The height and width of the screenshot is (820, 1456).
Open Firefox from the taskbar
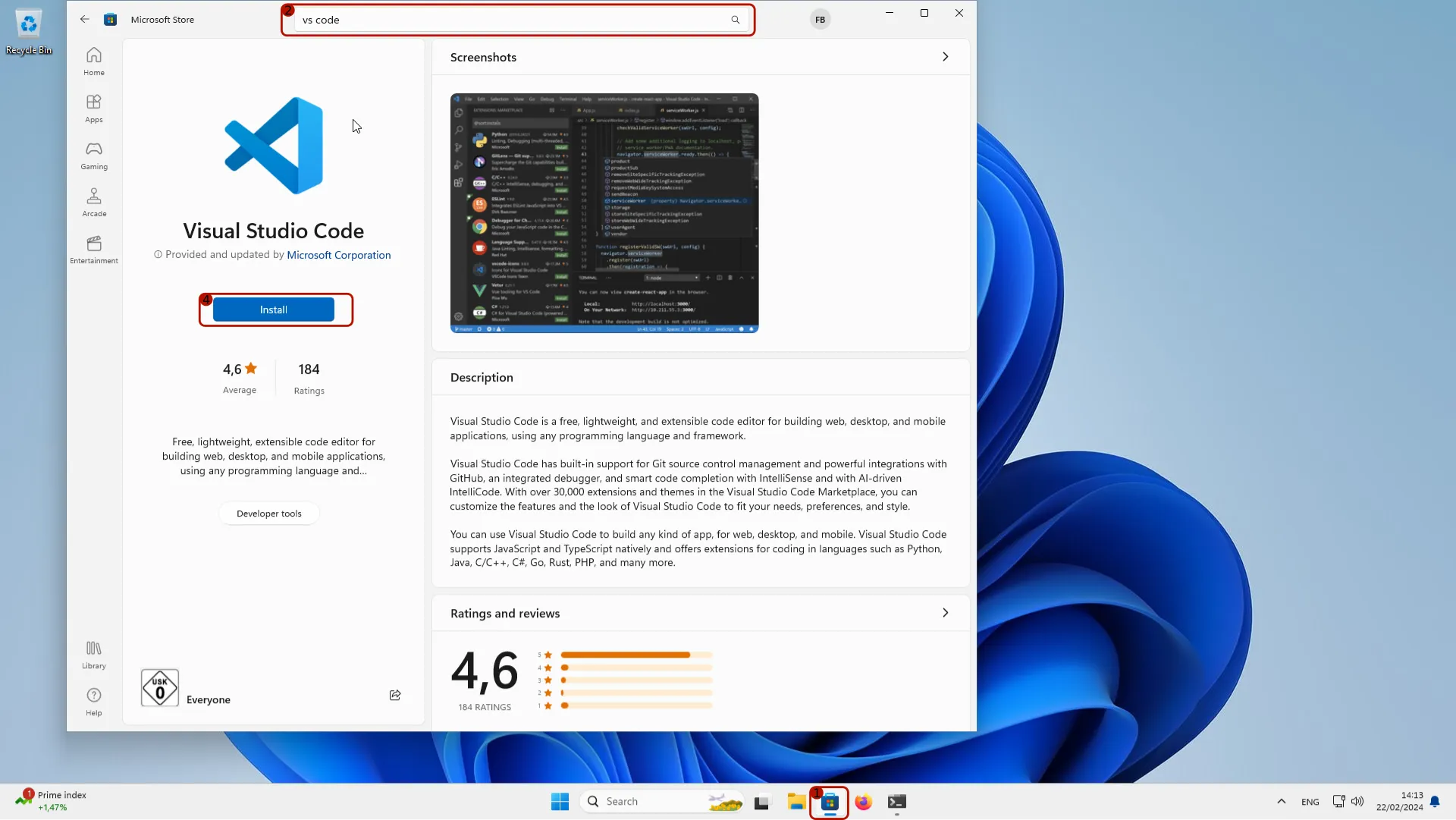click(863, 802)
